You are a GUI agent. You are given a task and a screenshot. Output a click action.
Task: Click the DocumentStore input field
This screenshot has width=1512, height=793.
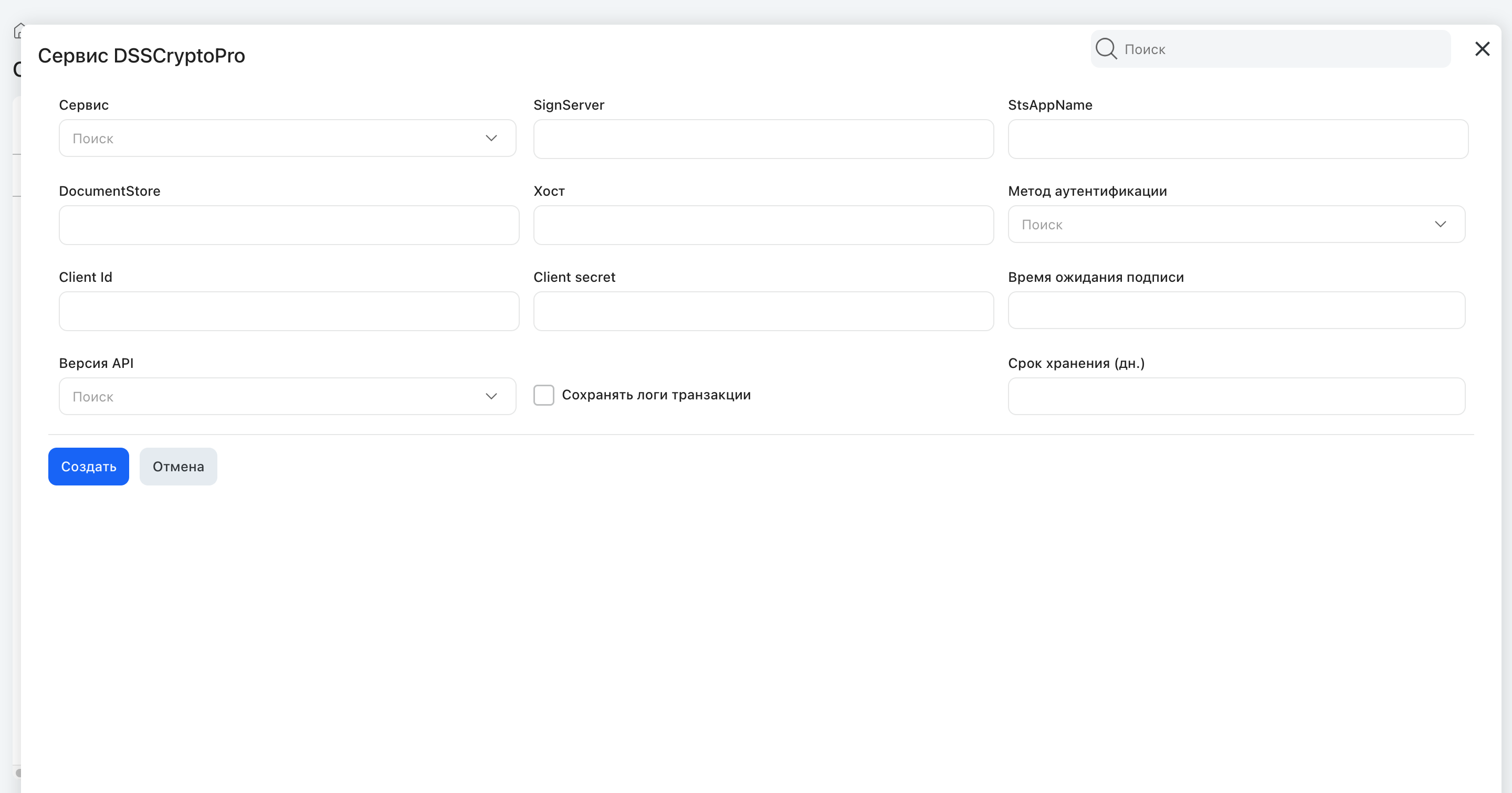click(289, 225)
